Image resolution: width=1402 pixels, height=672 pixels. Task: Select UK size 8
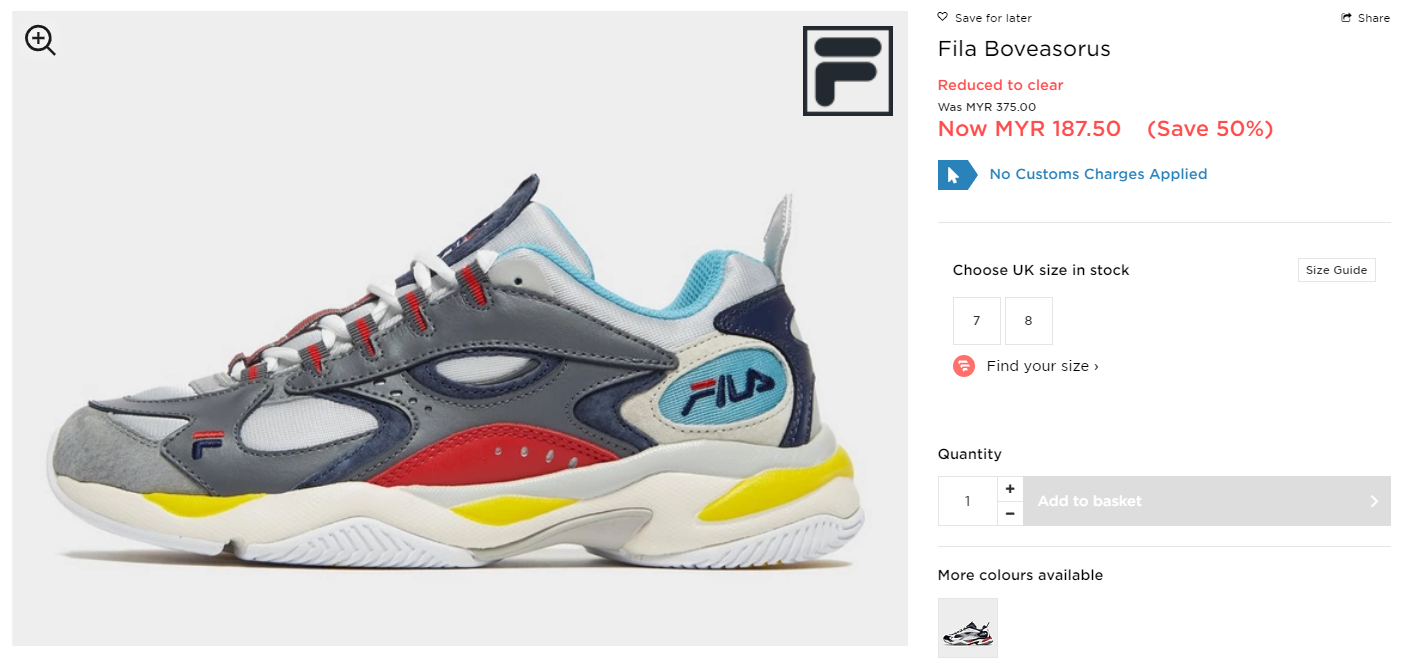coord(1029,321)
